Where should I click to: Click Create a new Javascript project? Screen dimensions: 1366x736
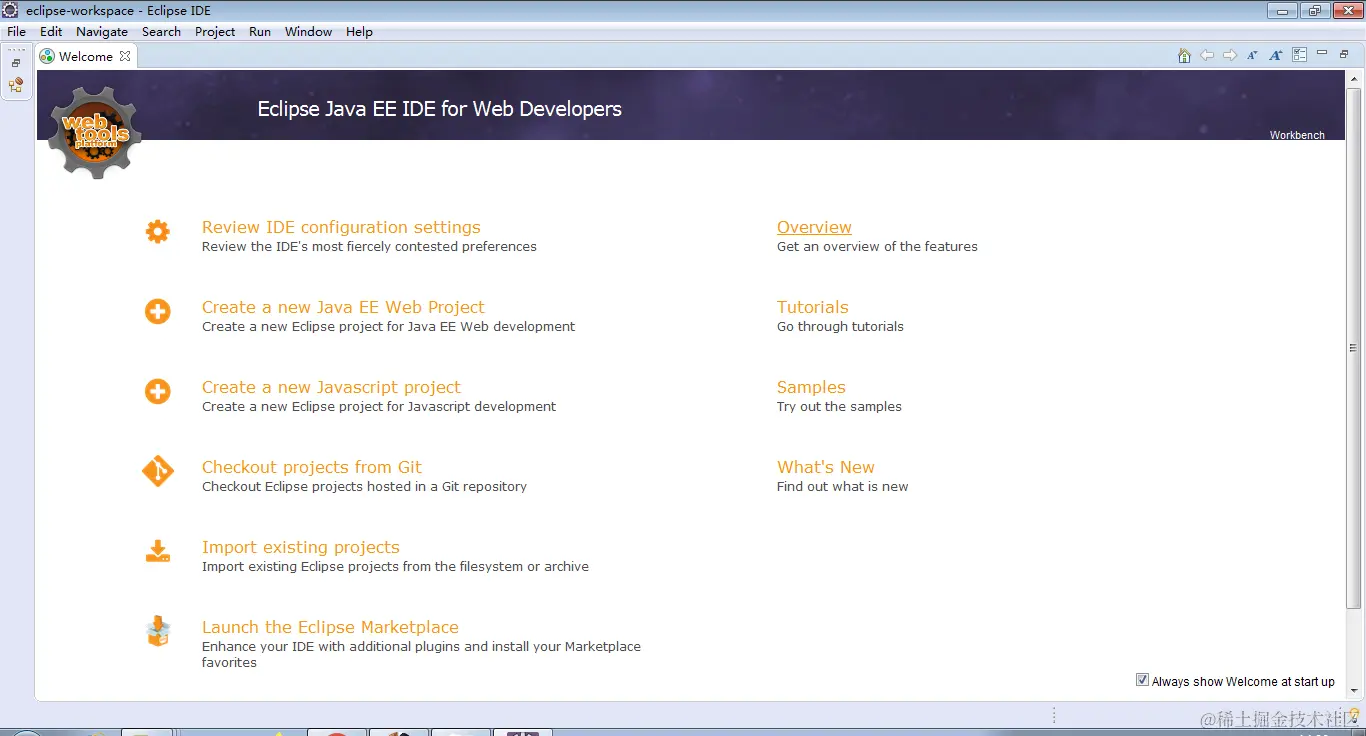pyautogui.click(x=331, y=387)
